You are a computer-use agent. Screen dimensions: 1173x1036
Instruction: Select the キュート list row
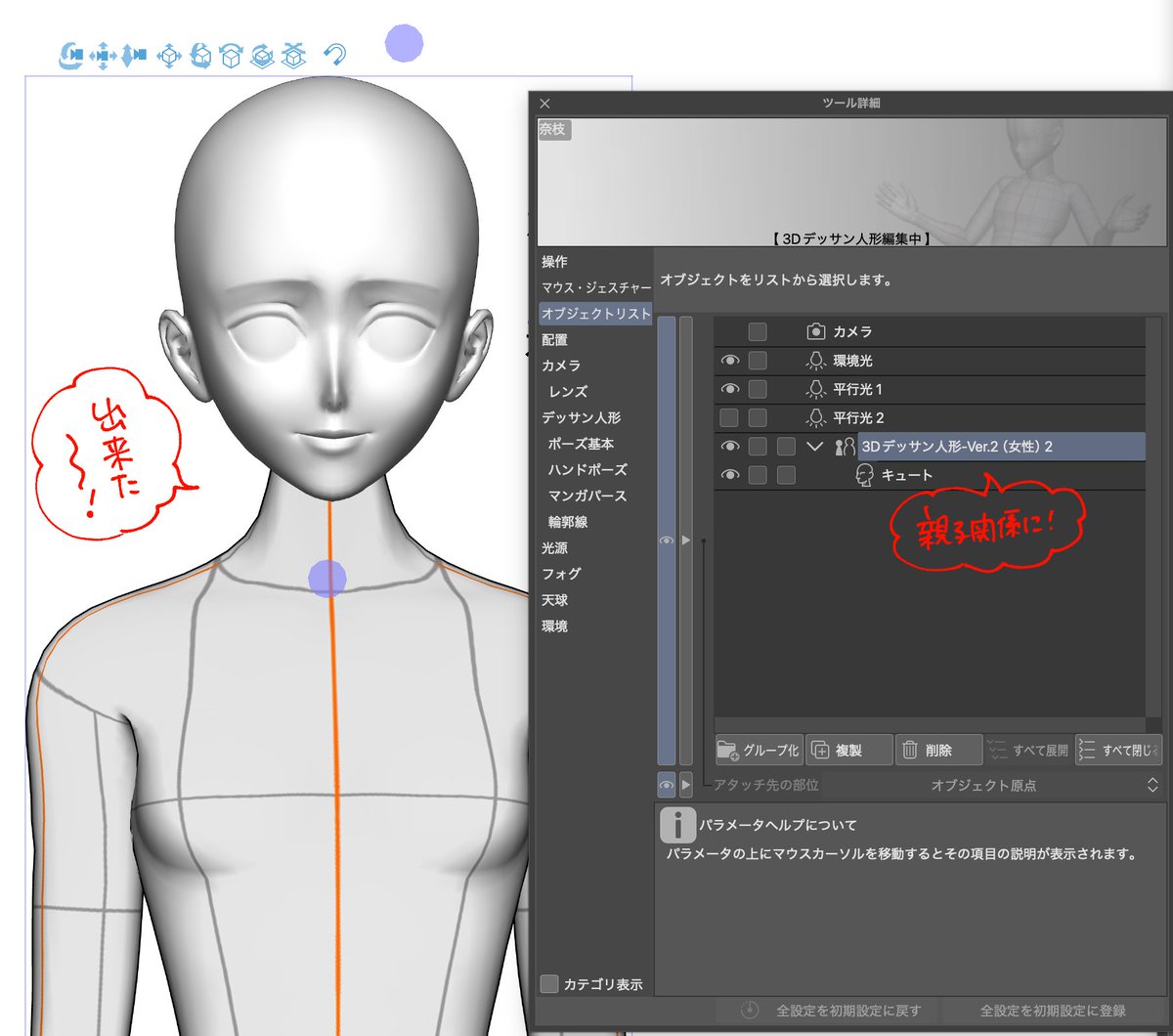(929, 475)
